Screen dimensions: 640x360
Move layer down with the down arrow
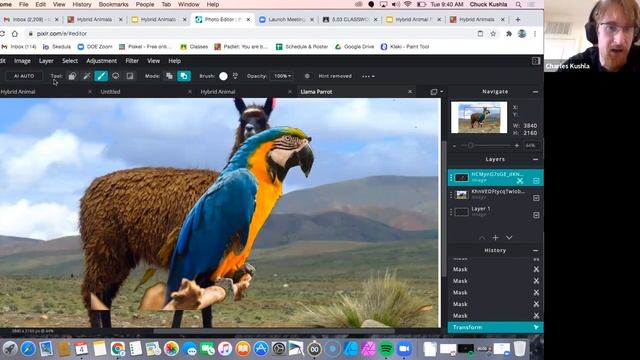click(509, 238)
